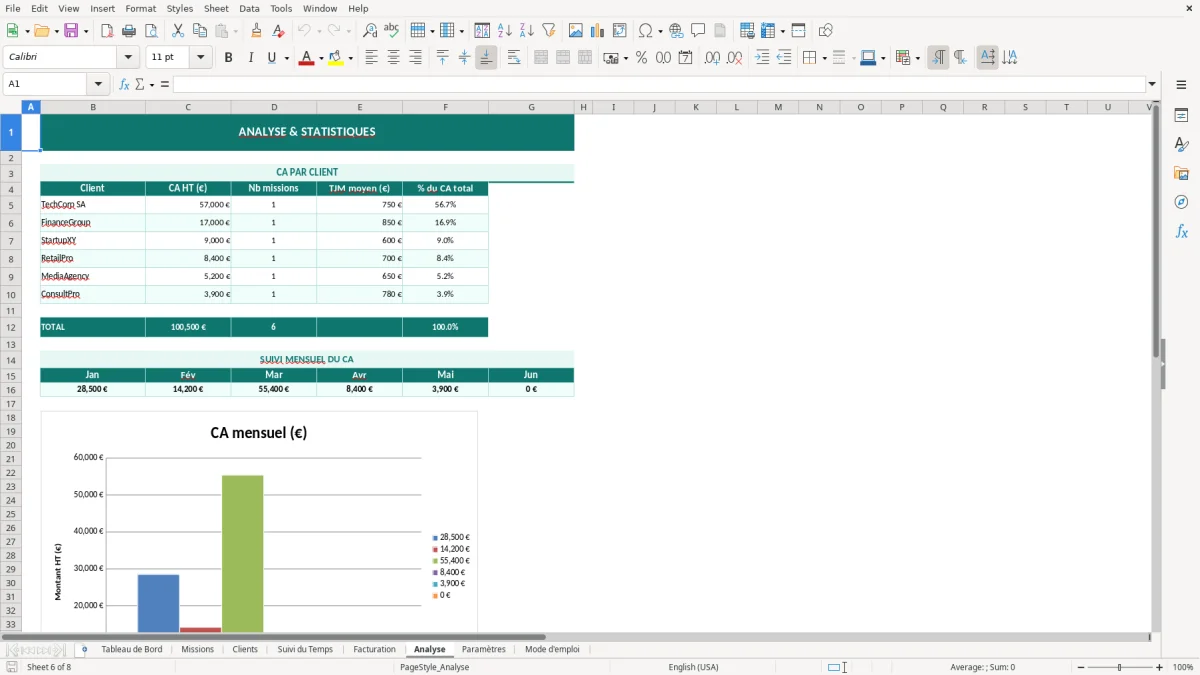Open special character dropdown arrow
The width and height of the screenshot is (1200, 675).
click(x=660, y=31)
